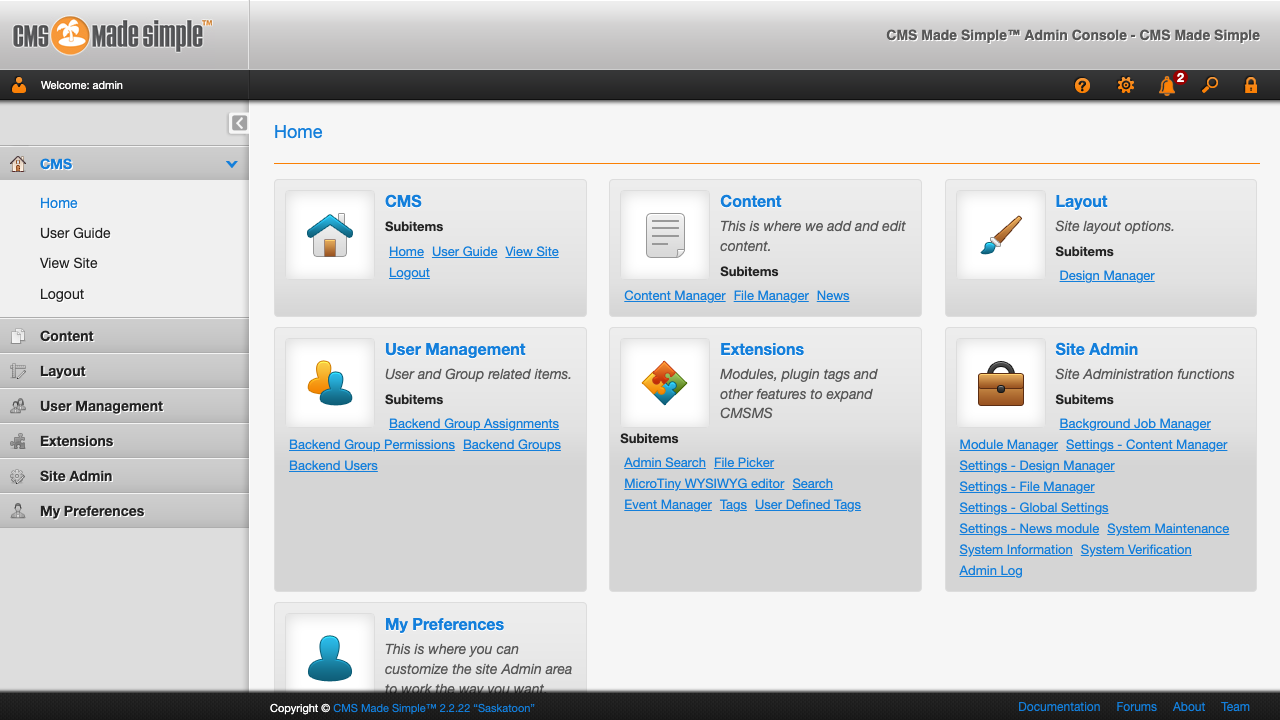The height and width of the screenshot is (720, 1280).
Task: Open the User Management card heading link
Action: pos(455,349)
